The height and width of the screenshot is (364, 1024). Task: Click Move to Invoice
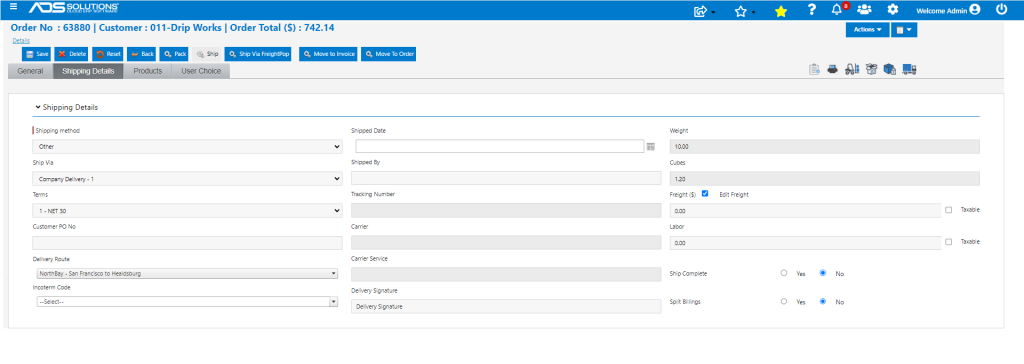(328, 54)
